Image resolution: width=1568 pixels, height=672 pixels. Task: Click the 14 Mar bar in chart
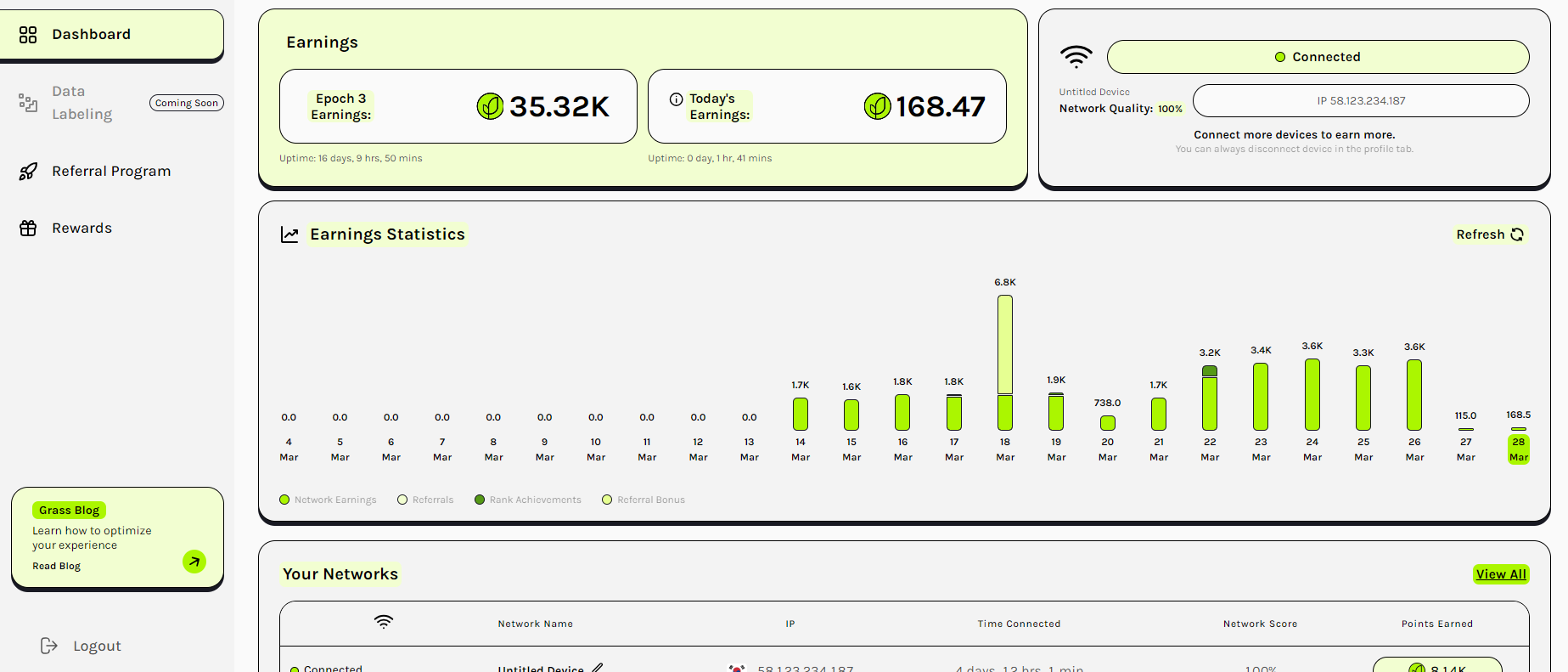tap(801, 415)
